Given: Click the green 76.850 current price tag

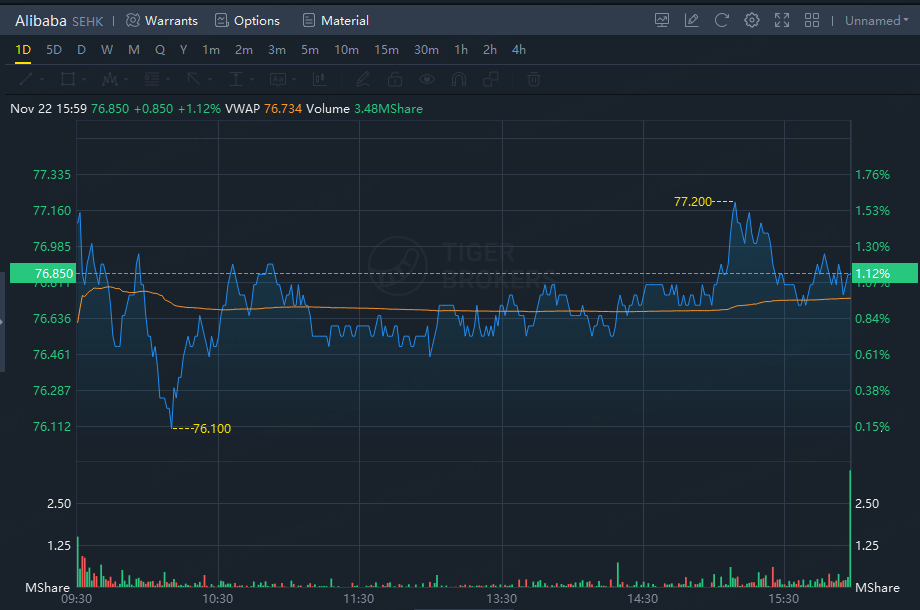Looking at the screenshot, I should [x=43, y=273].
